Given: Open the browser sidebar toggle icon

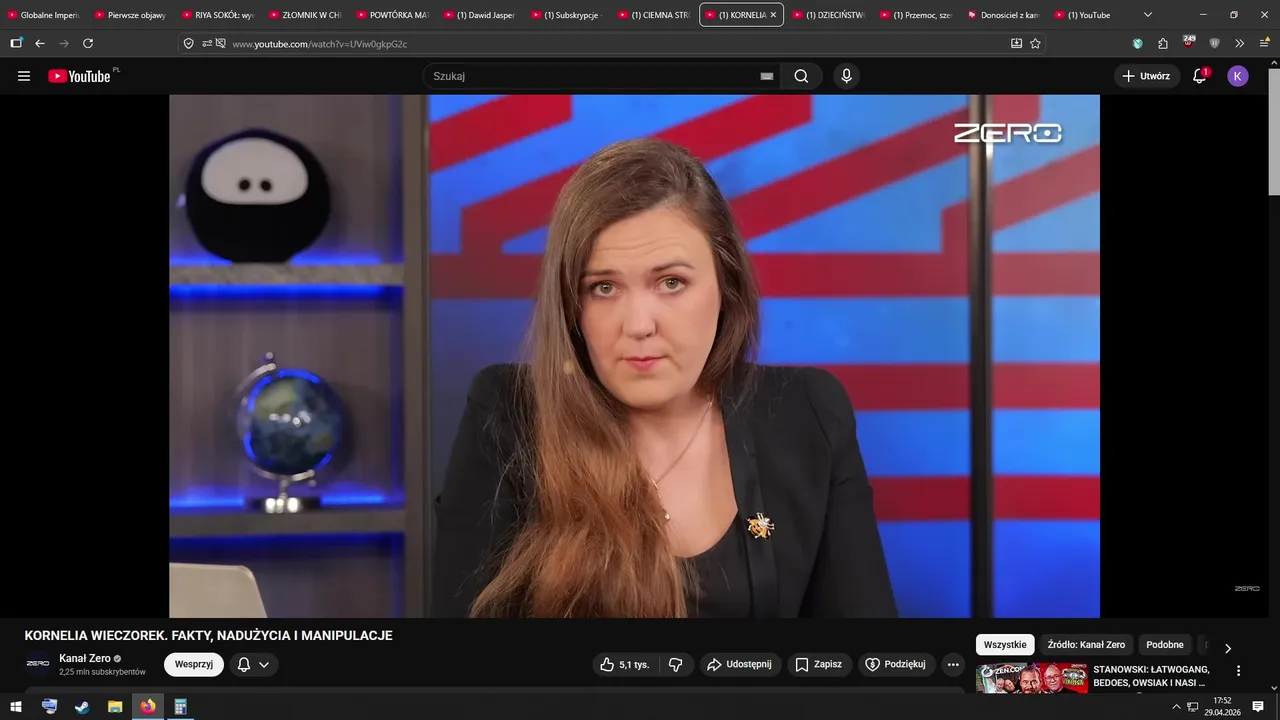Looking at the screenshot, I should (16, 43).
